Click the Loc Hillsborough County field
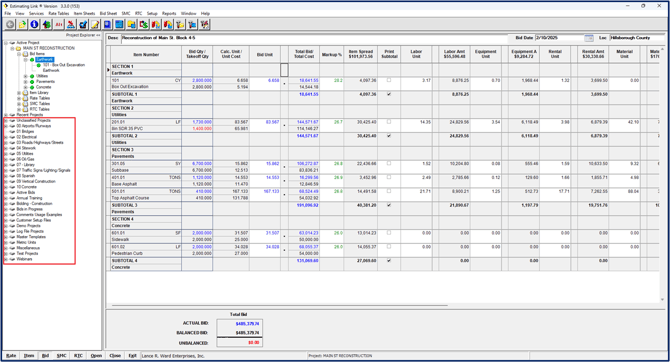 (x=637, y=38)
